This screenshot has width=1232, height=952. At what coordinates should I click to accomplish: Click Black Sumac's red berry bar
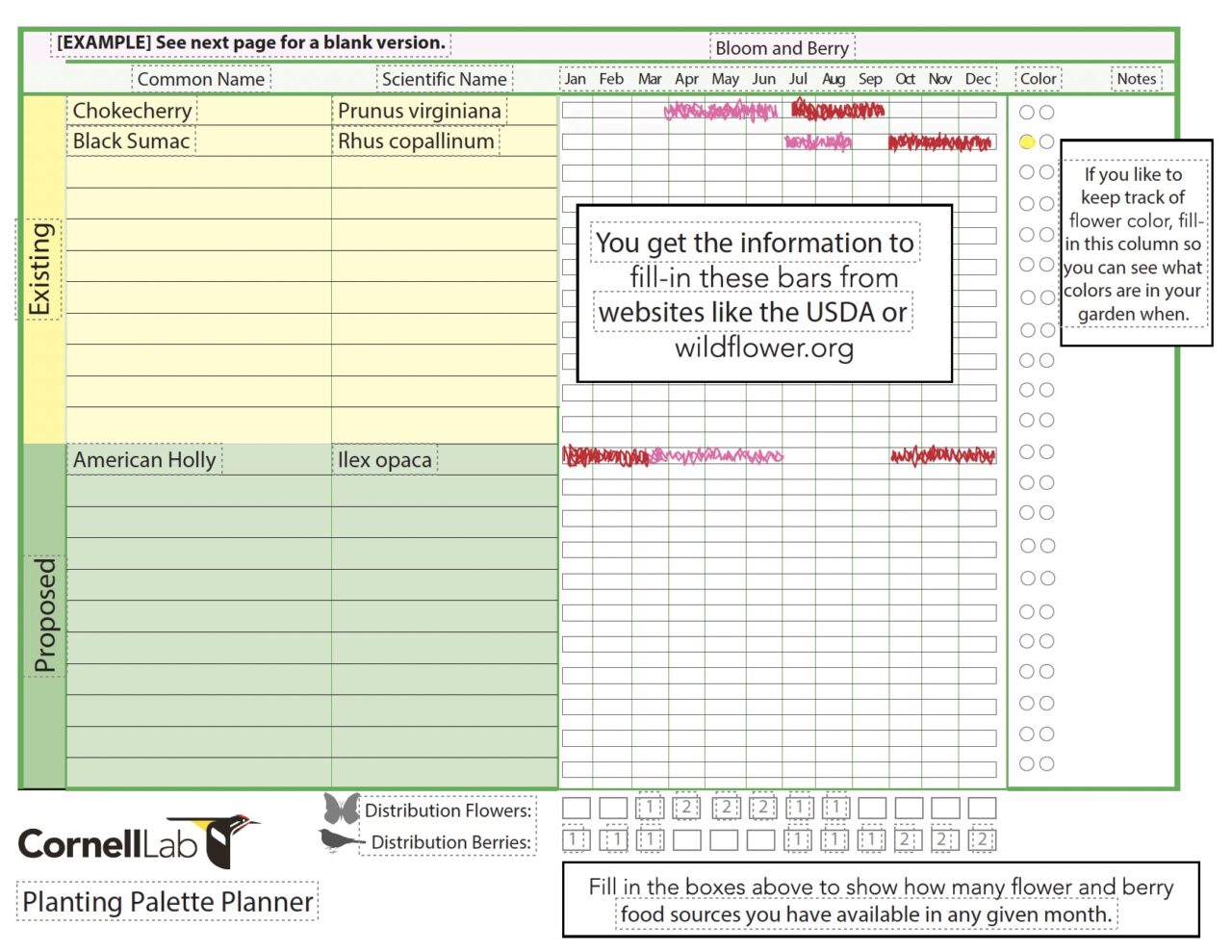[938, 143]
